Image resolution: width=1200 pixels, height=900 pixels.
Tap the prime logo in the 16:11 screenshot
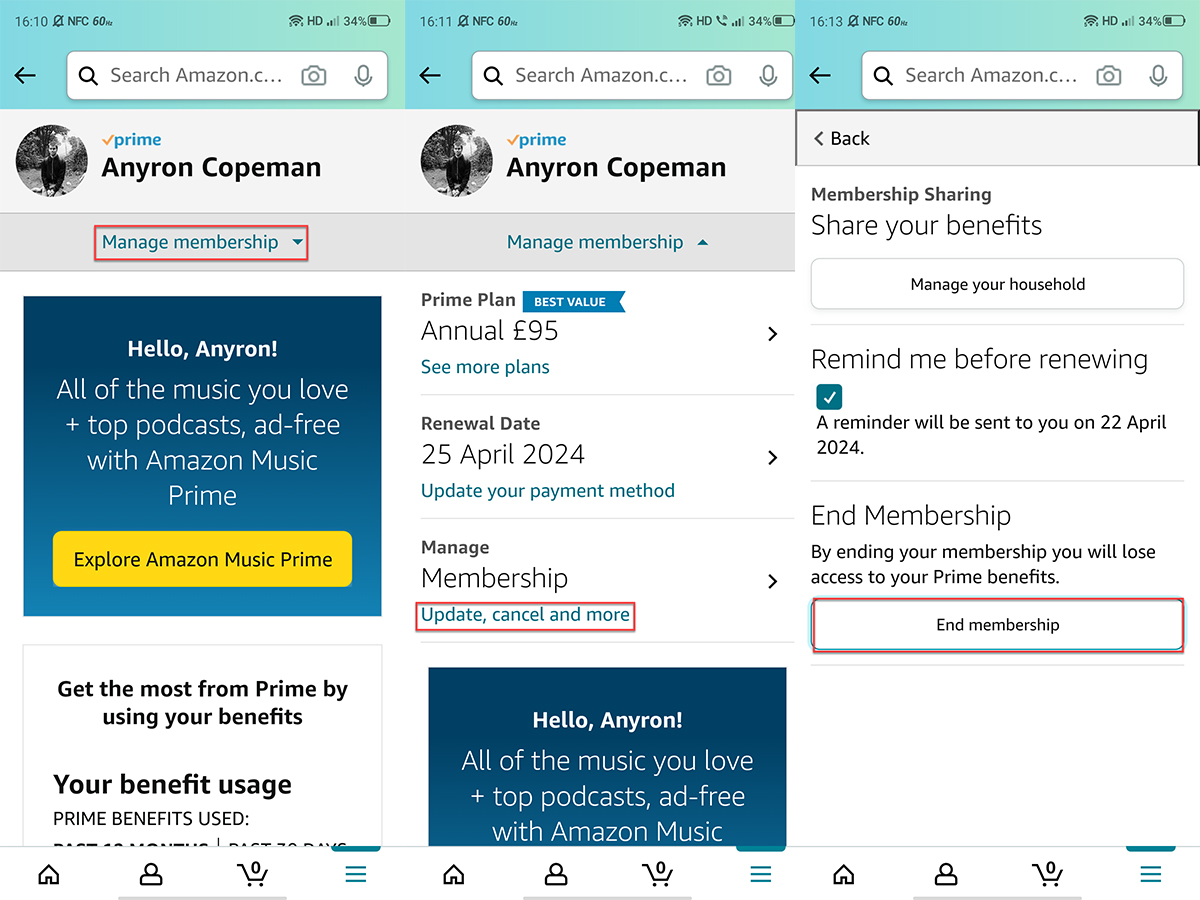point(537,140)
